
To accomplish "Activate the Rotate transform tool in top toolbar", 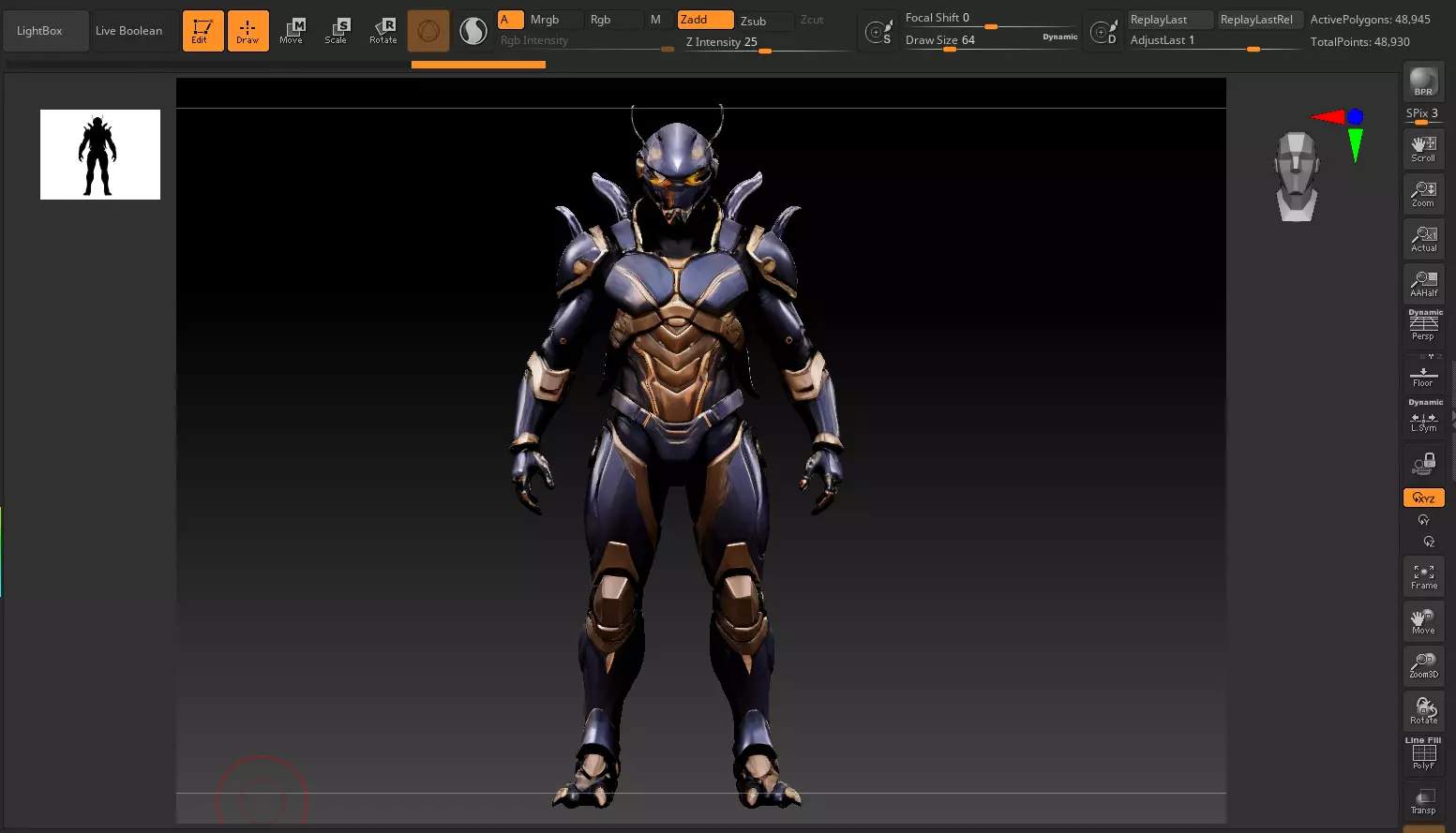I will tap(383, 31).
